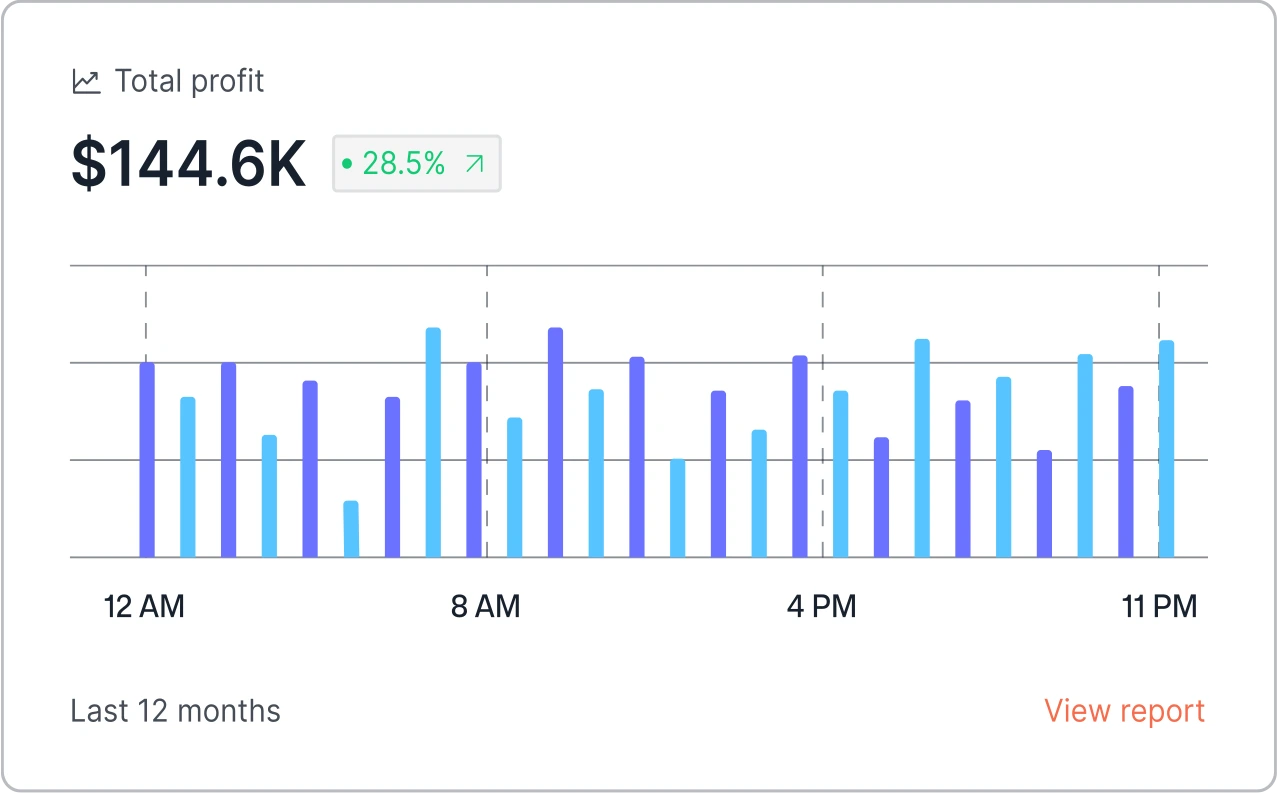Viewport: 1278px width, 794px height.
Task: Click the green dot in the 28.5% badge
Action: click(347, 164)
